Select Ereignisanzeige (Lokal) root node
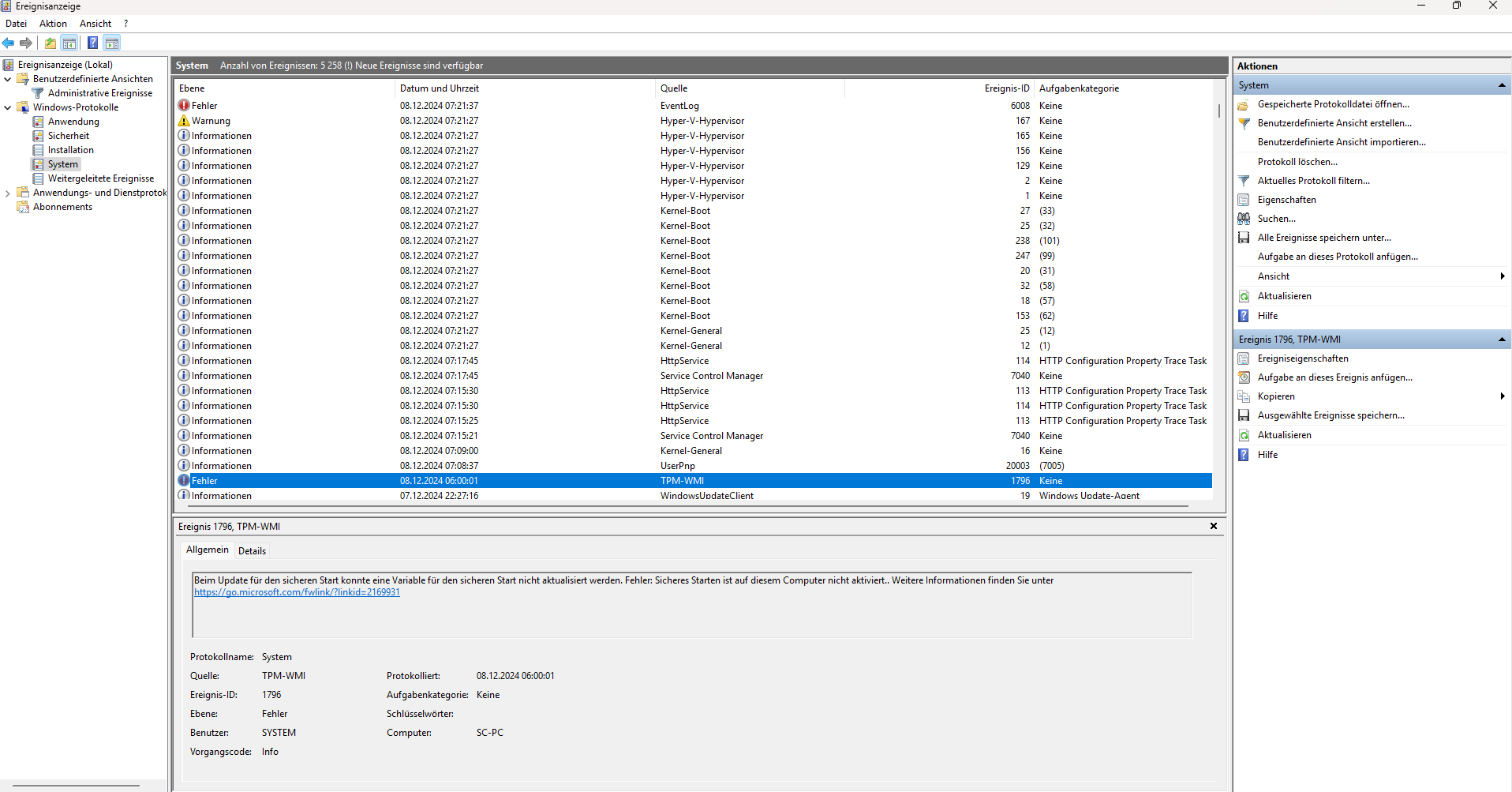The image size is (1512, 792). 65,65
